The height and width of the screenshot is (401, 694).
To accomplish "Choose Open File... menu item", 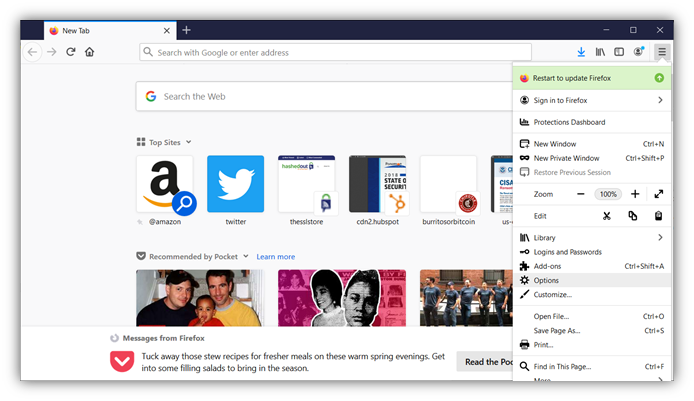I will pos(592,316).
